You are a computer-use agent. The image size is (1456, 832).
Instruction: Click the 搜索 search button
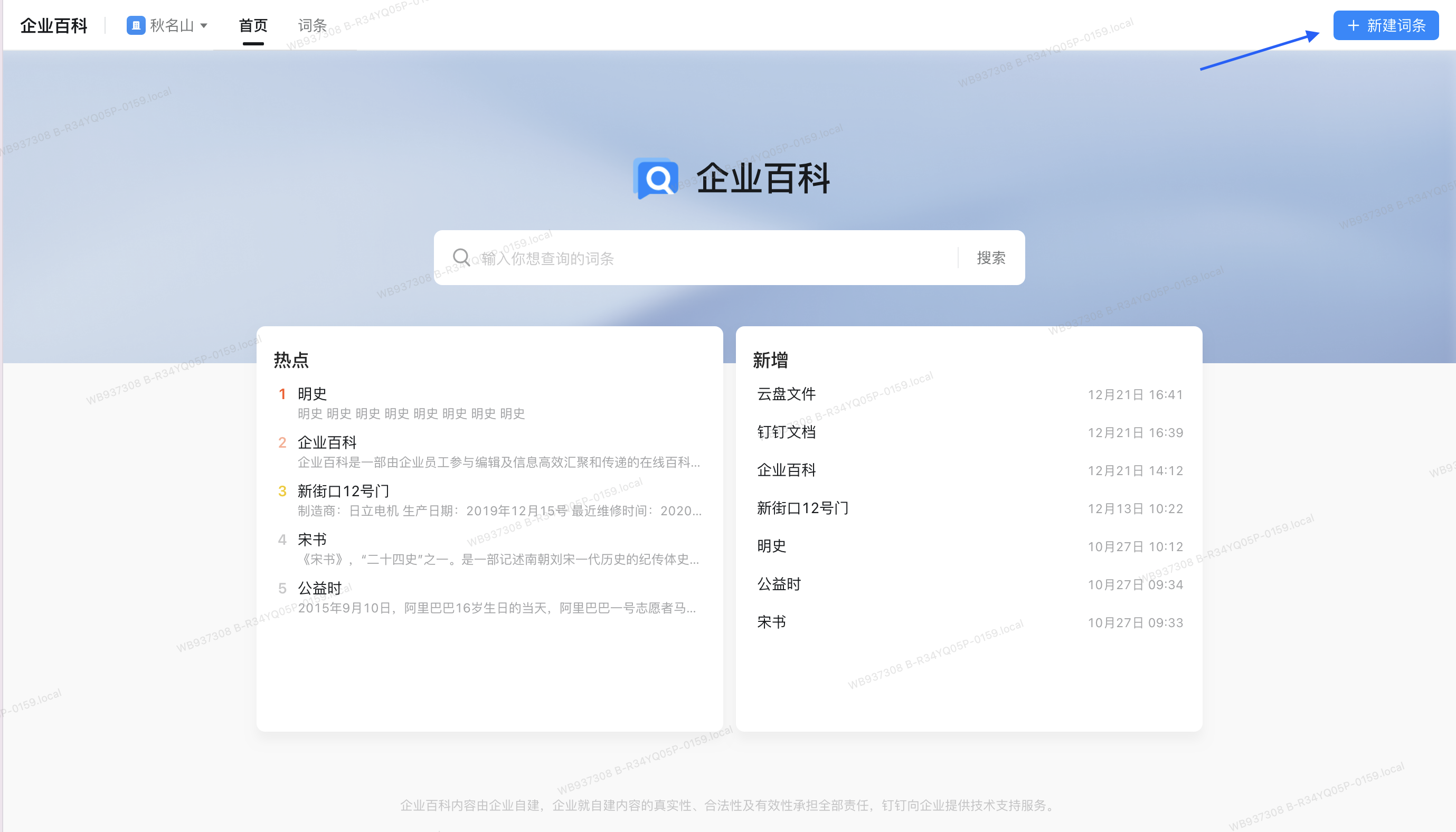[991, 258]
